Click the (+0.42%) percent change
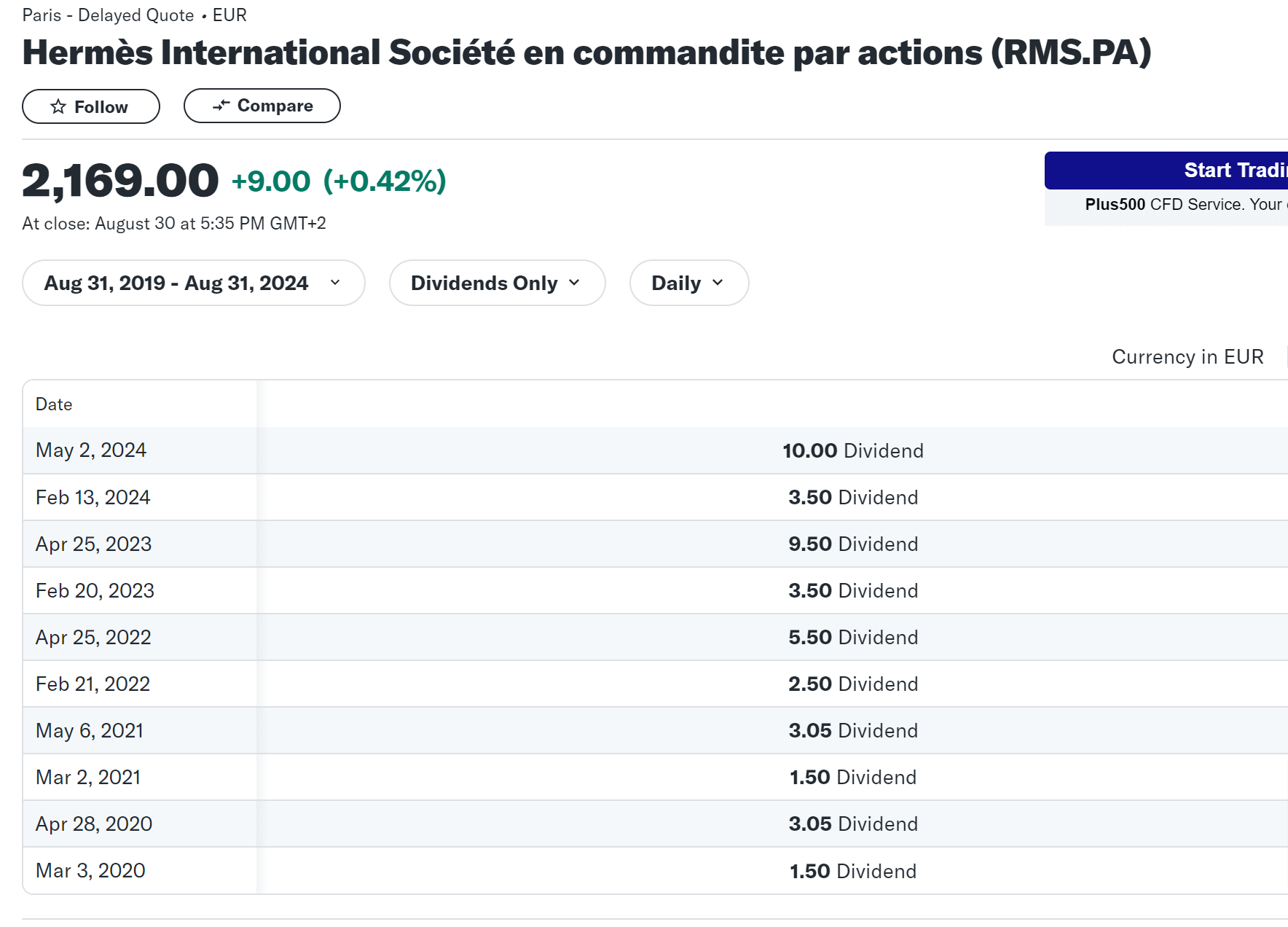 pos(385,181)
